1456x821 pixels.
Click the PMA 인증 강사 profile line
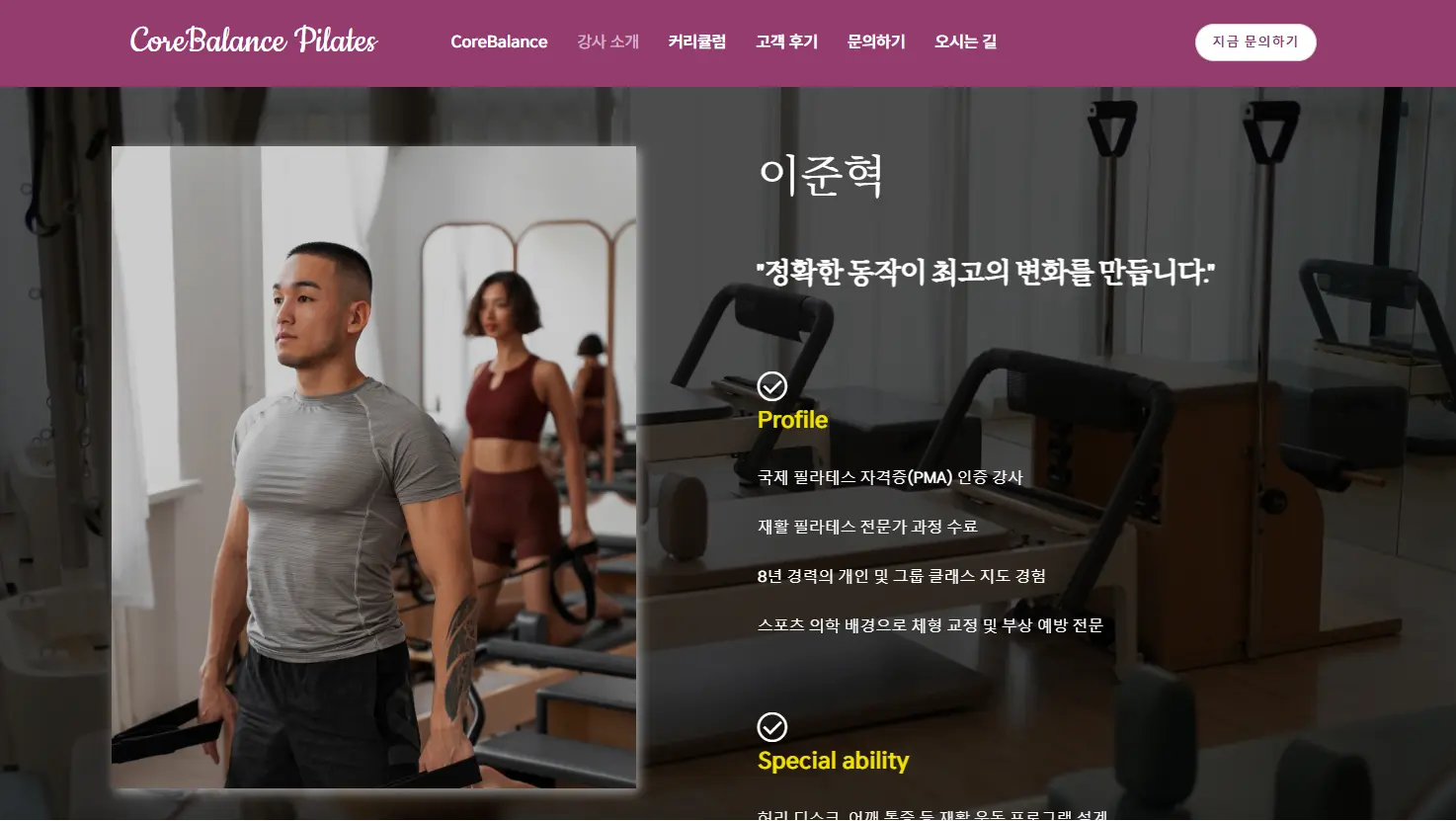click(x=890, y=477)
